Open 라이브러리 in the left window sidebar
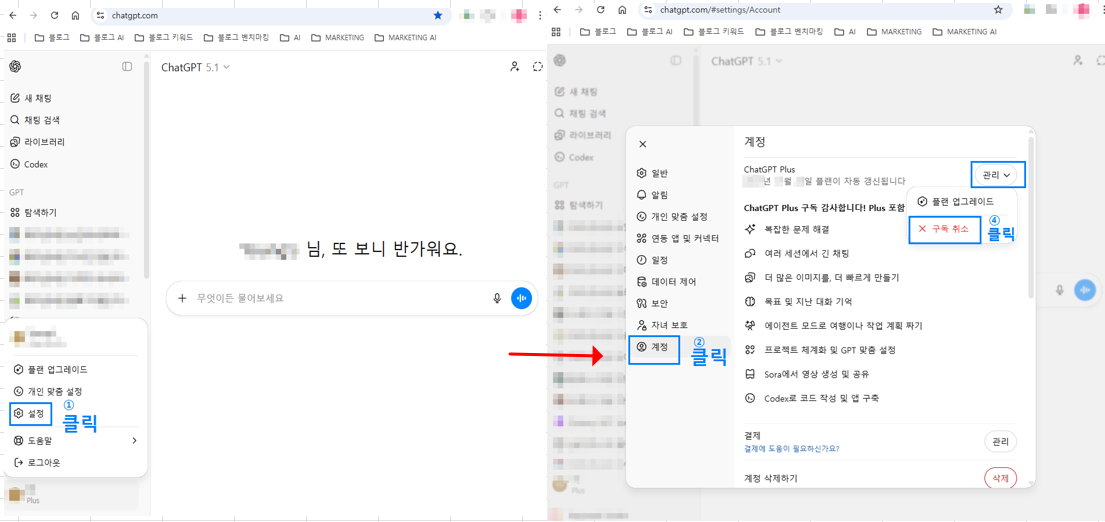The image size is (1105, 522). pyautogui.click(x=37, y=142)
